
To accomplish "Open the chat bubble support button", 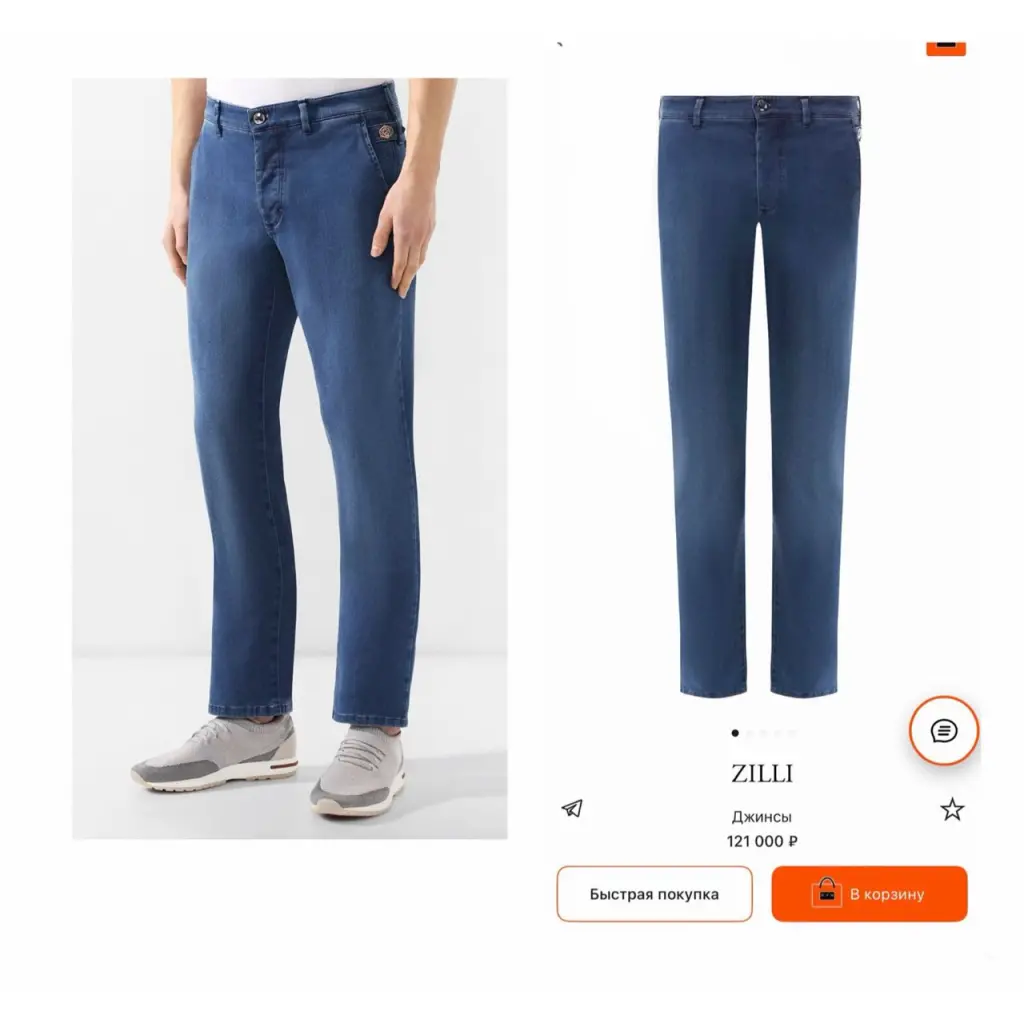I will pyautogui.click(x=944, y=731).
